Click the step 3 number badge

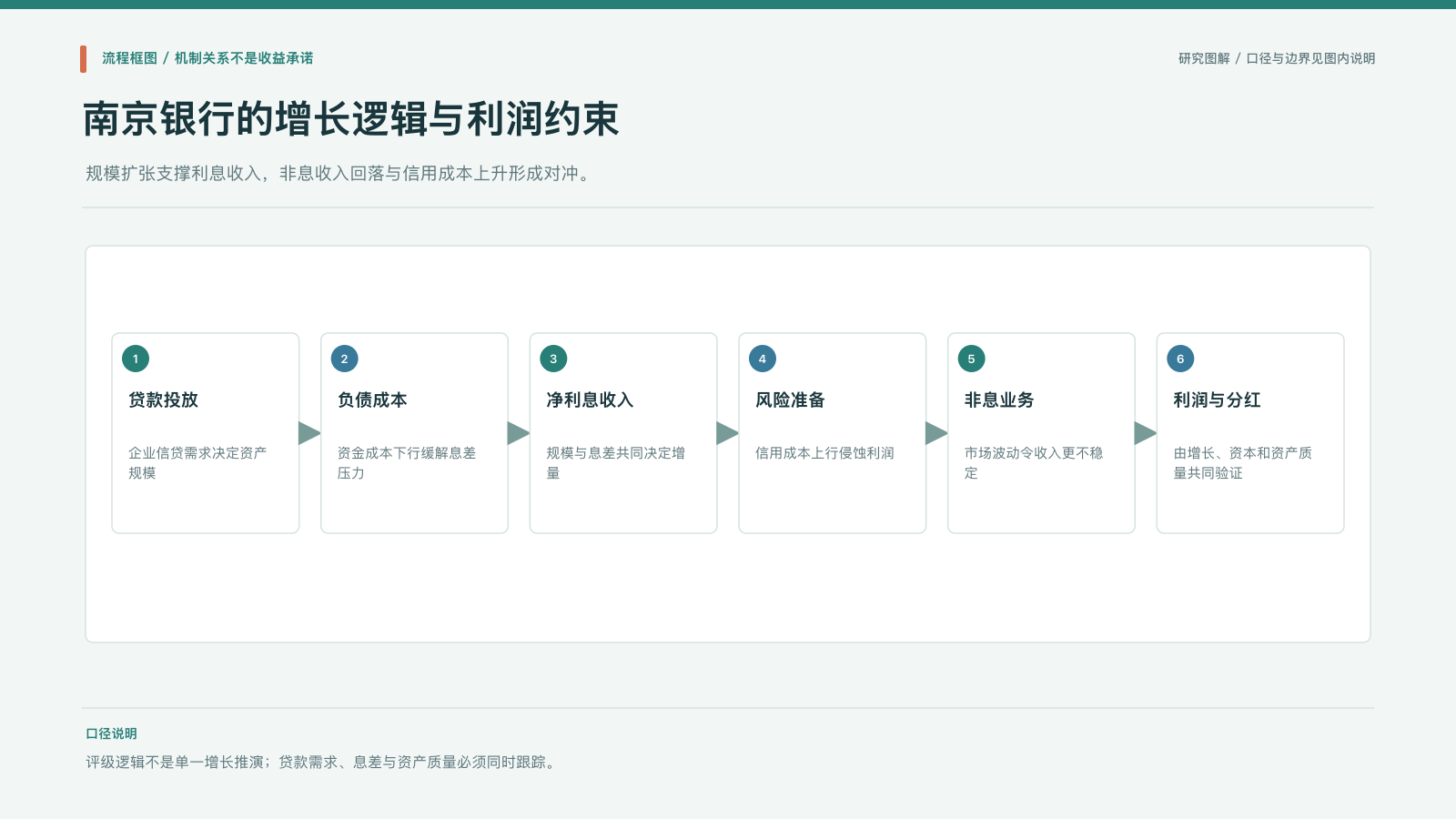553,359
